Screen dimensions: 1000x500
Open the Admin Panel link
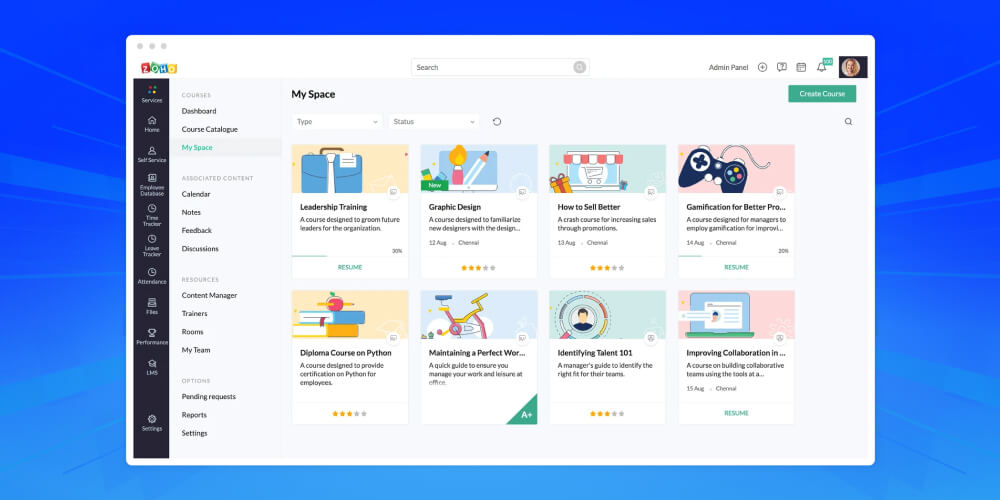(728, 68)
